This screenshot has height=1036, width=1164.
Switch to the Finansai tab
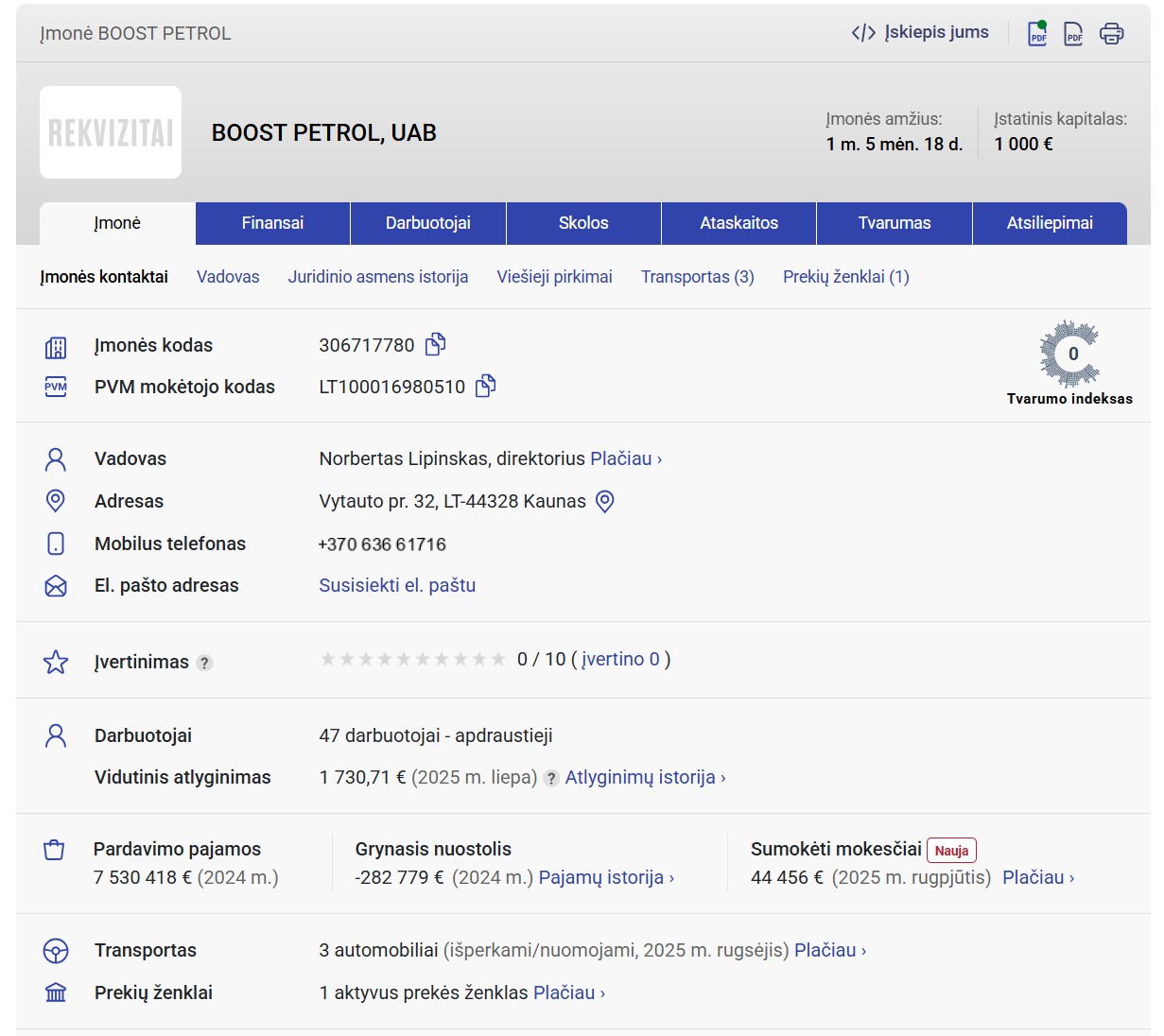pyautogui.click(x=272, y=223)
